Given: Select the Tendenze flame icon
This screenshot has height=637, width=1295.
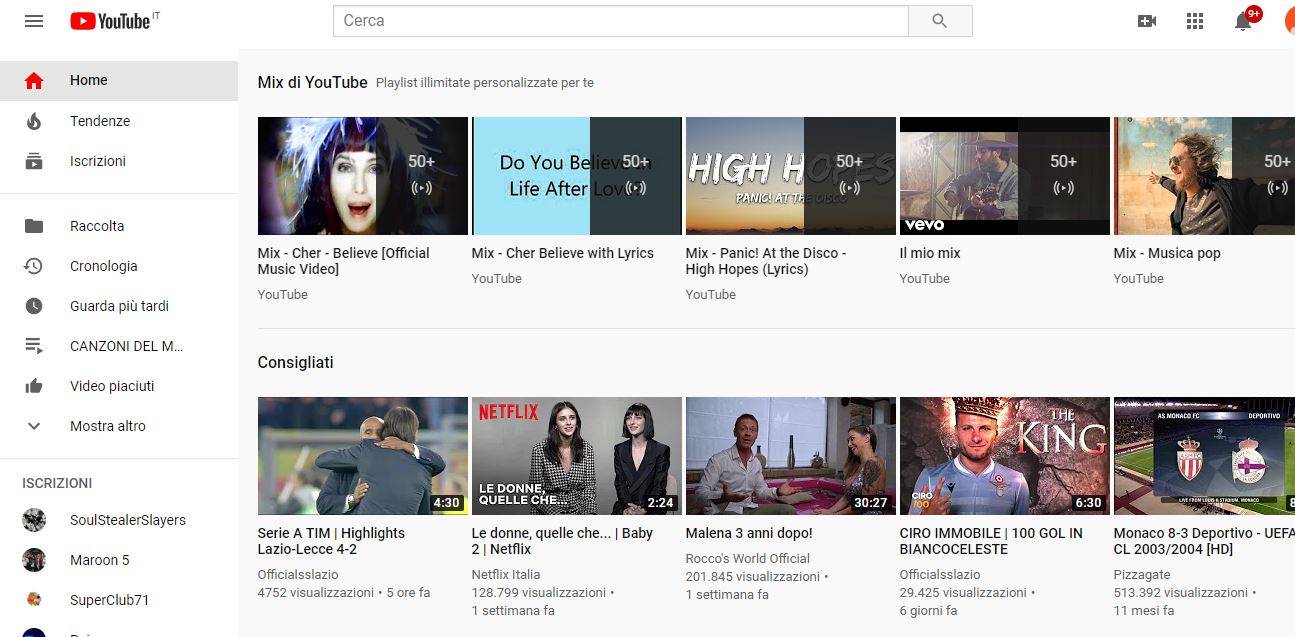Looking at the screenshot, I should (x=33, y=120).
